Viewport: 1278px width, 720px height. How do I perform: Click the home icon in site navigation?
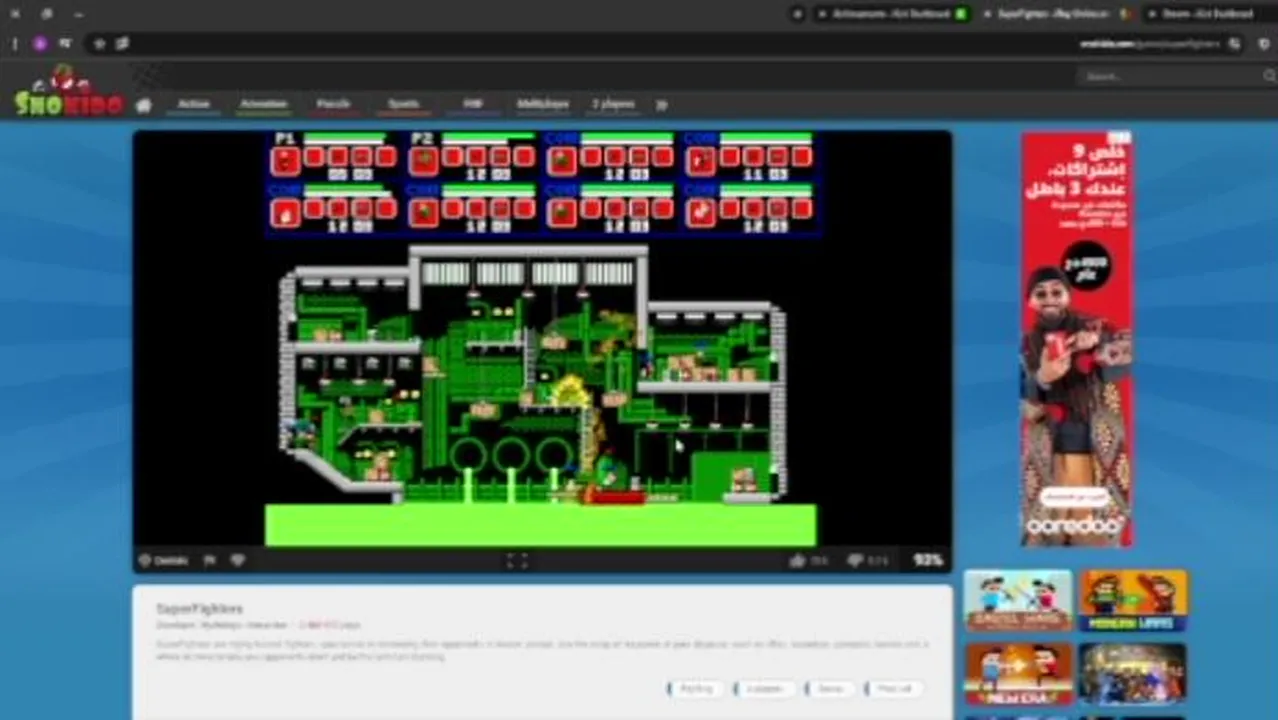pyautogui.click(x=144, y=105)
